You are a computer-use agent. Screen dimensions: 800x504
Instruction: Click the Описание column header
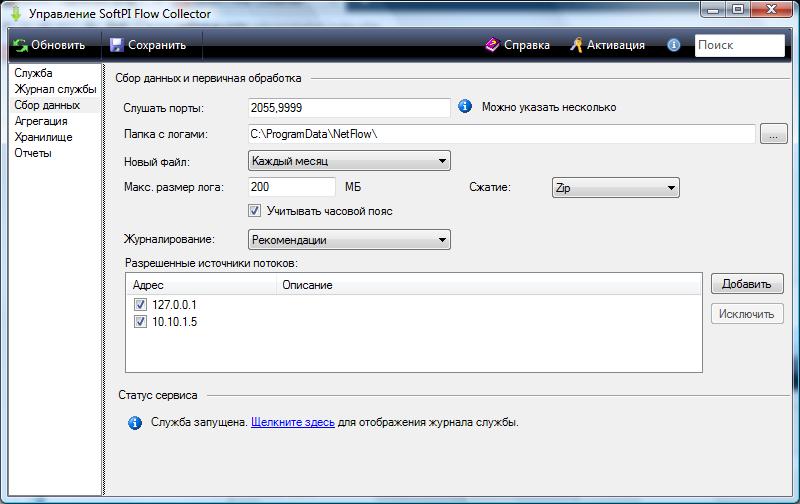[x=489, y=285]
